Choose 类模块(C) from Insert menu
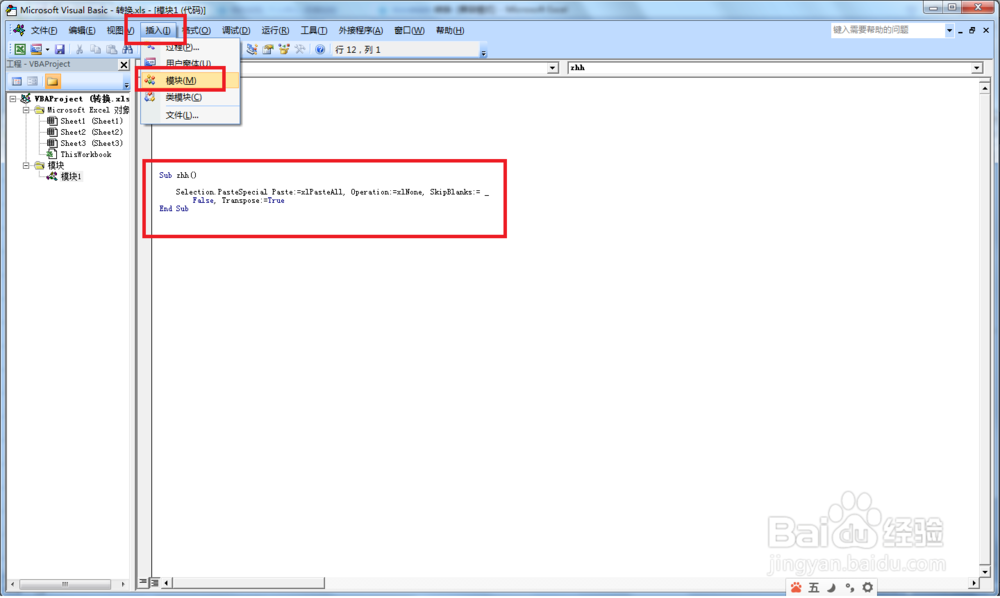Image resolution: width=1000 pixels, height=598 pixels. 190,97
